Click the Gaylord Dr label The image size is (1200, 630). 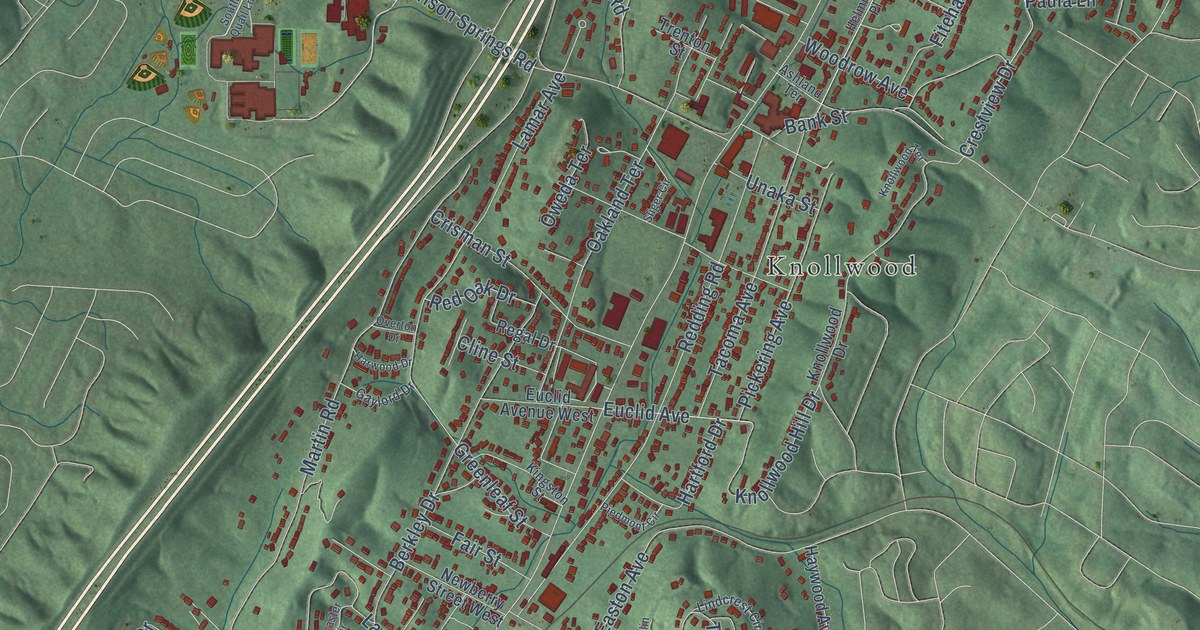coord(384,393)
